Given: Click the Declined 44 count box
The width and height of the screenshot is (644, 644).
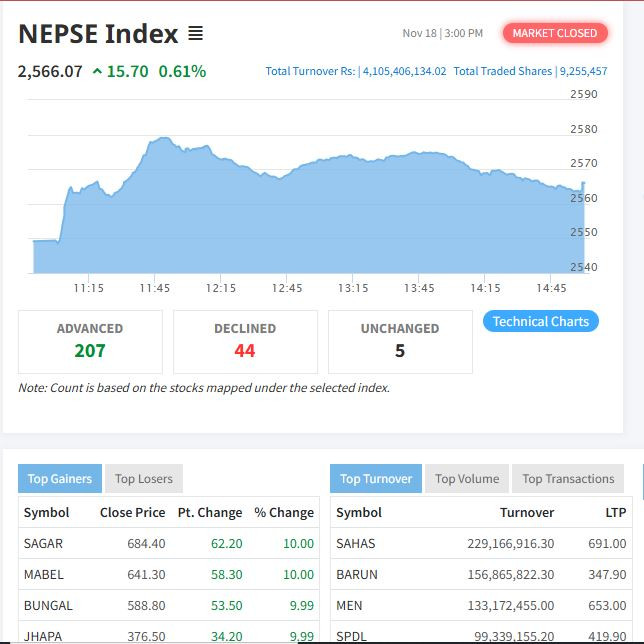Looking at the screenshot, I should pos(245,341).
